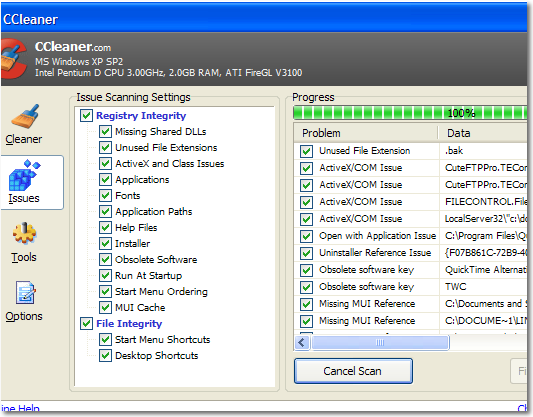Toggle File Integrity group checkbox

pyautogui.click(x=86, y=323)
